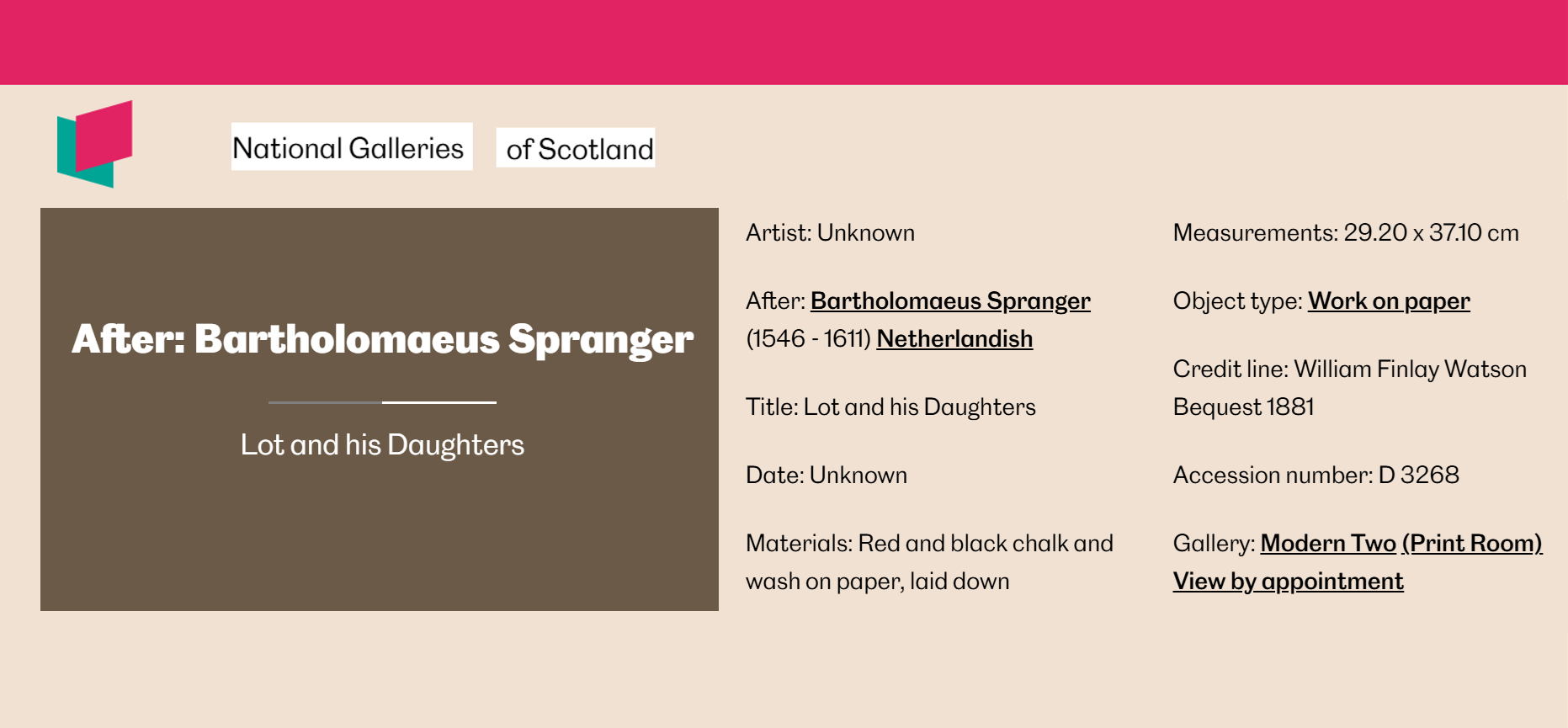Click the Accession number D 3268 text
The height and width of the screenshot is (728, 1568).
(x=1316, y=476)
